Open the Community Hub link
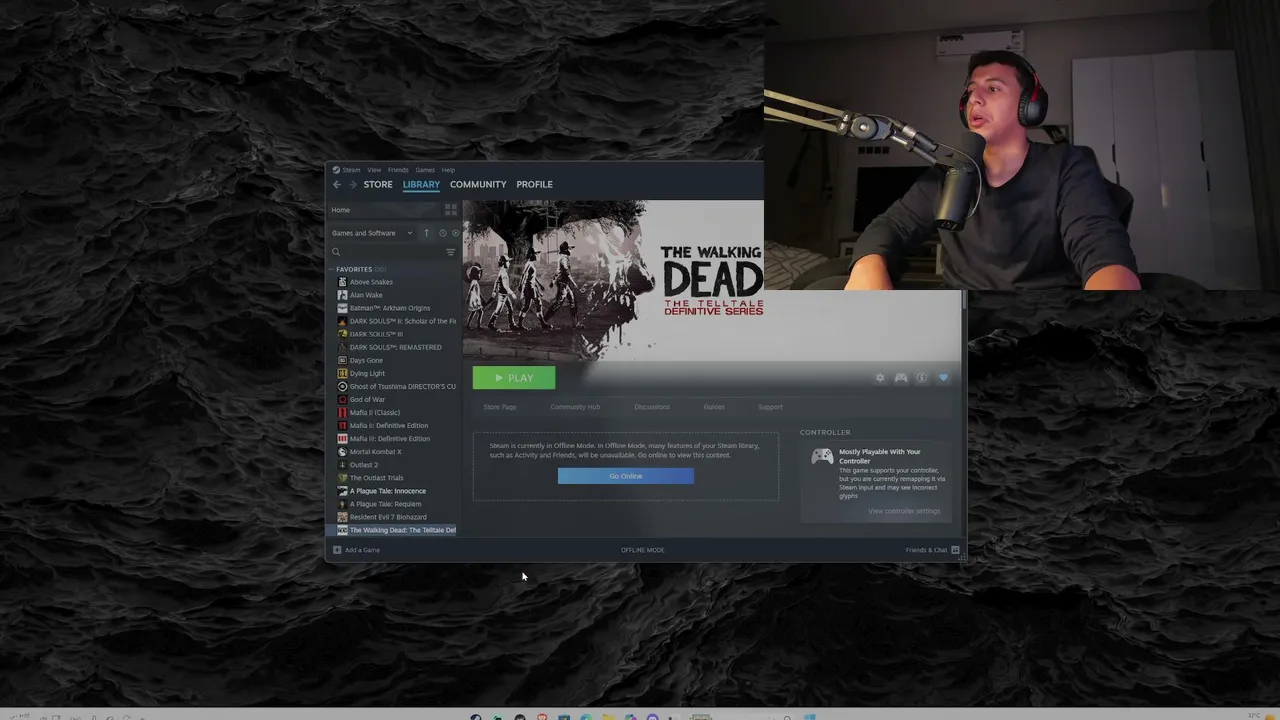 575,407
